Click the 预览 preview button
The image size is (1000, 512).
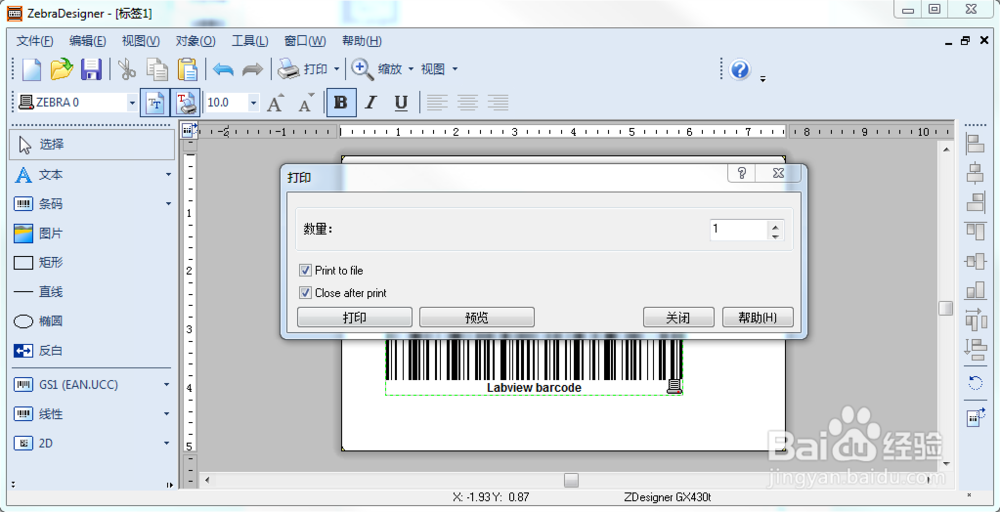476,318
